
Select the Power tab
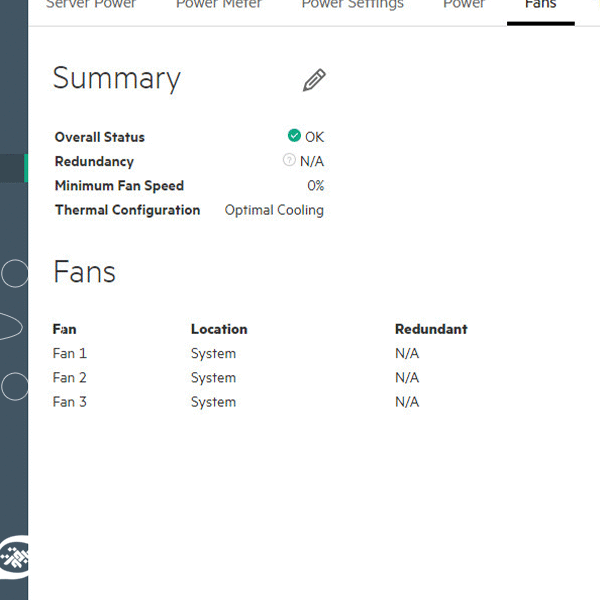[464, 5]
